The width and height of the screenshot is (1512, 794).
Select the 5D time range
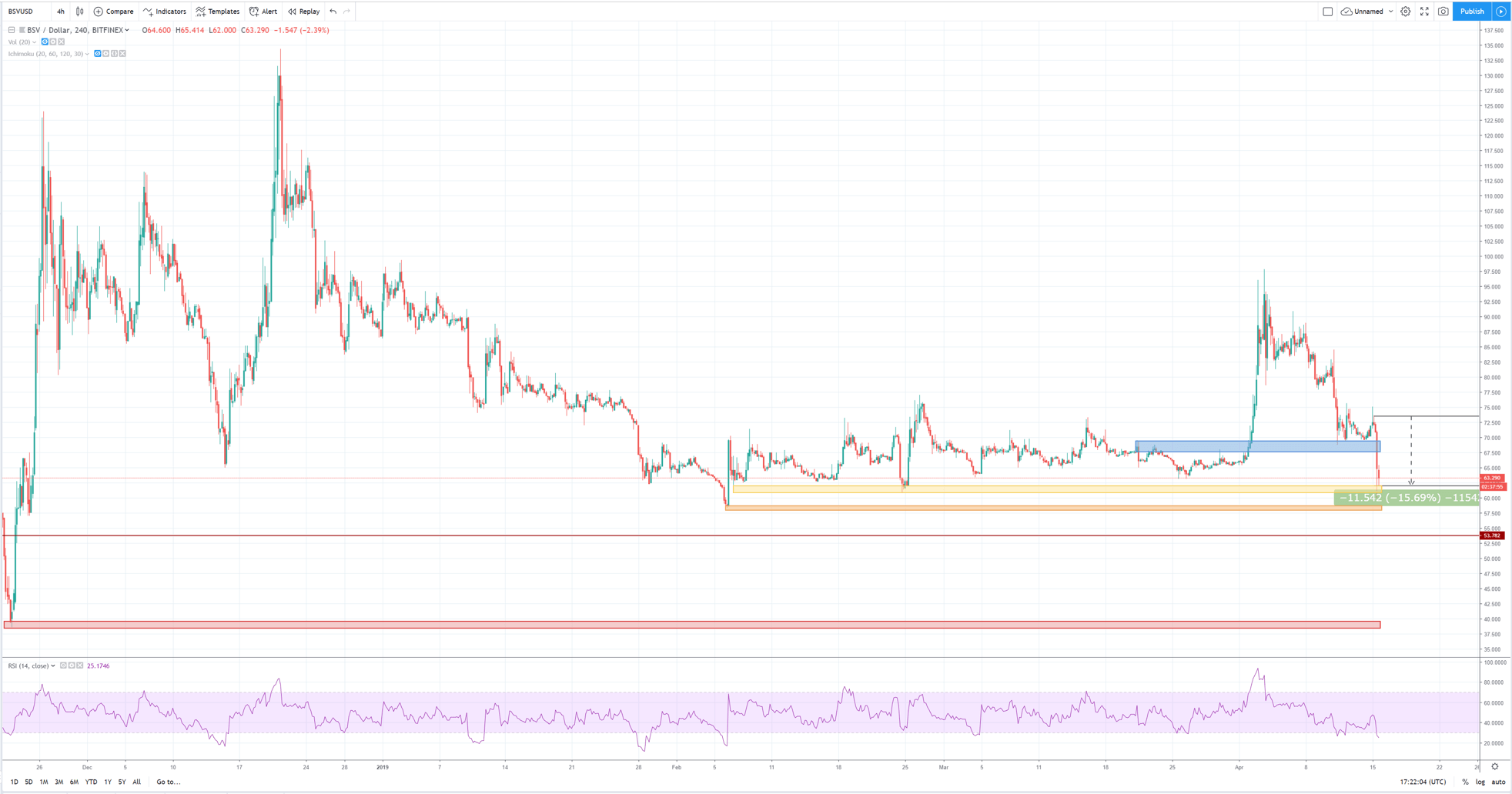coord(28,782)
